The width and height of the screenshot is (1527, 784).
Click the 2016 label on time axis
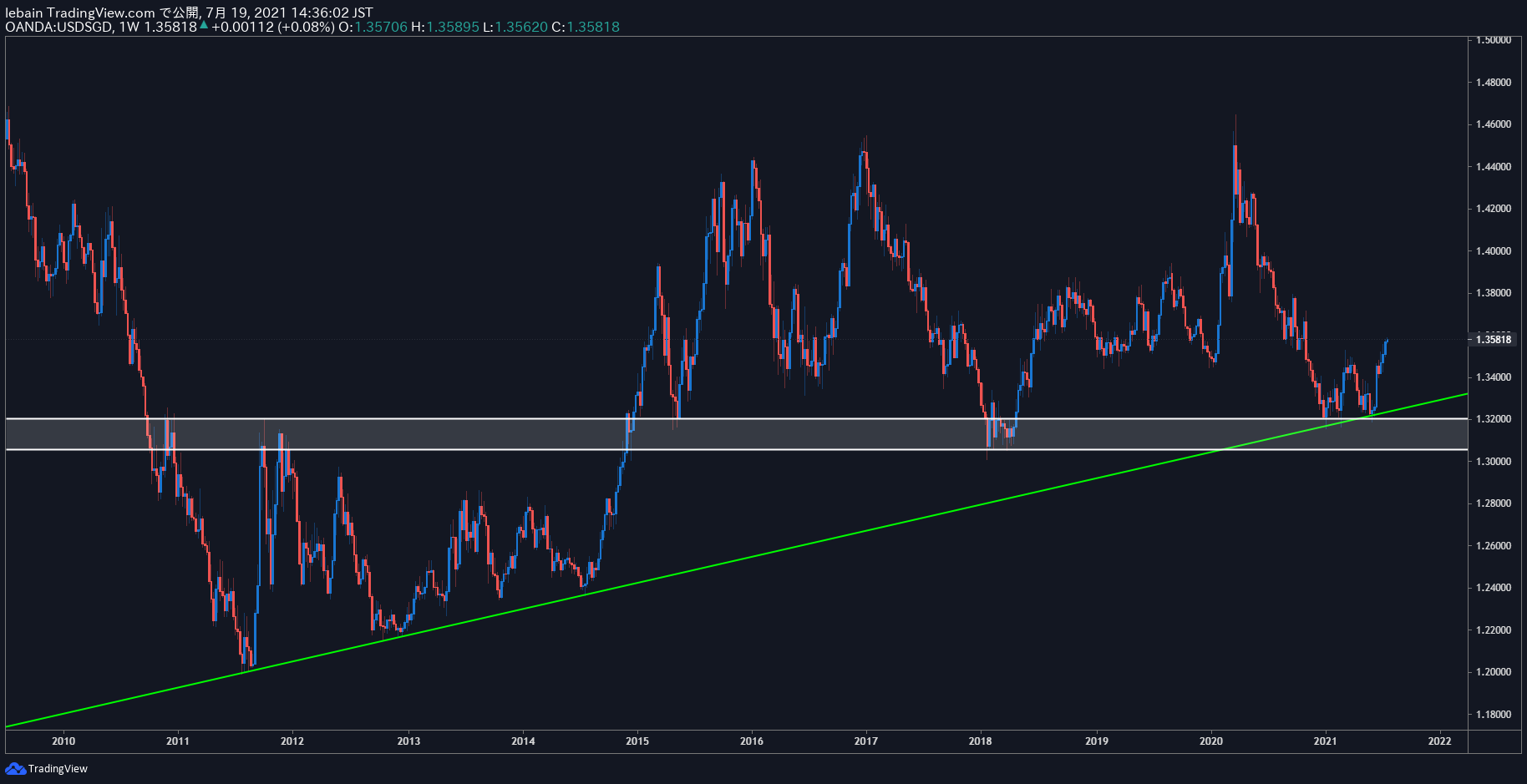point(752,741)
